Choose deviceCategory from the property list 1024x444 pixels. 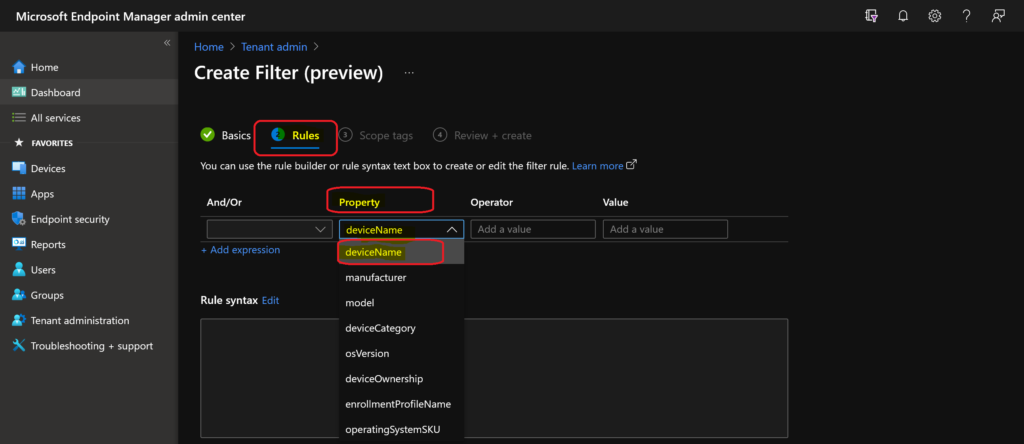click(401, 328)
